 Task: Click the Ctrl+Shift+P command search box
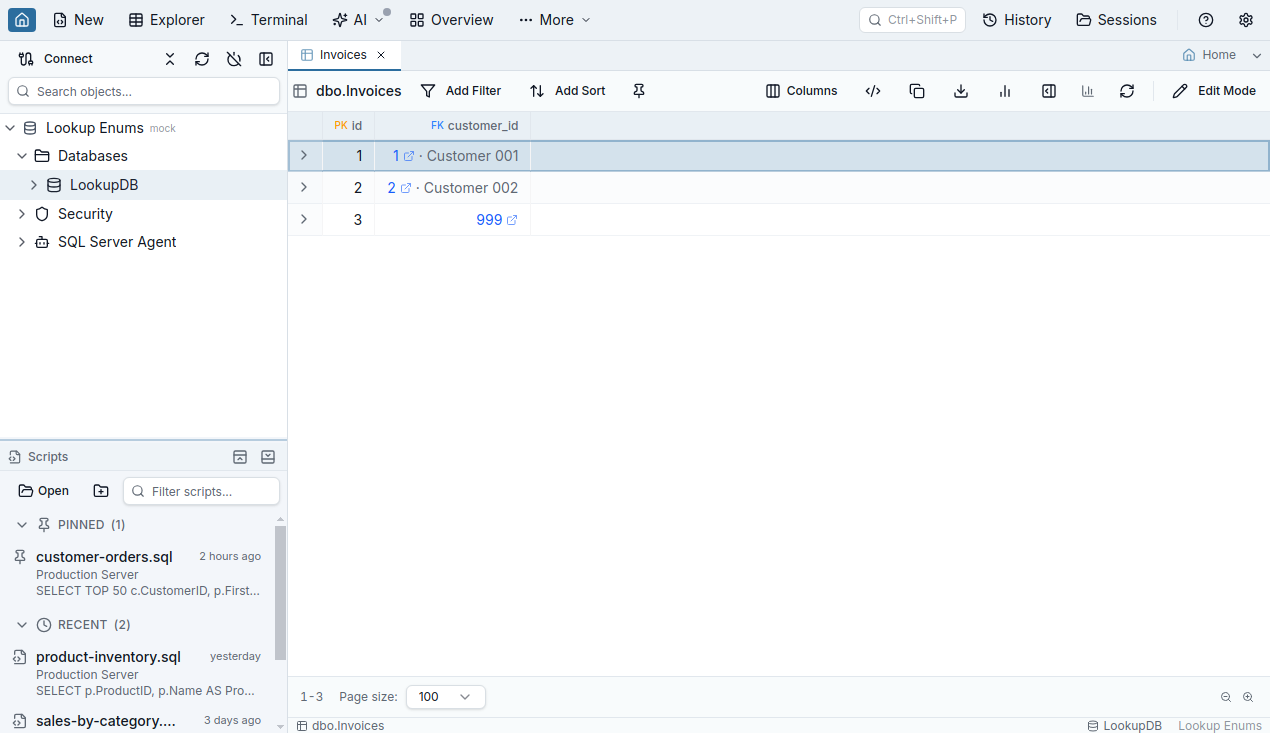click(x=912, y=20)
